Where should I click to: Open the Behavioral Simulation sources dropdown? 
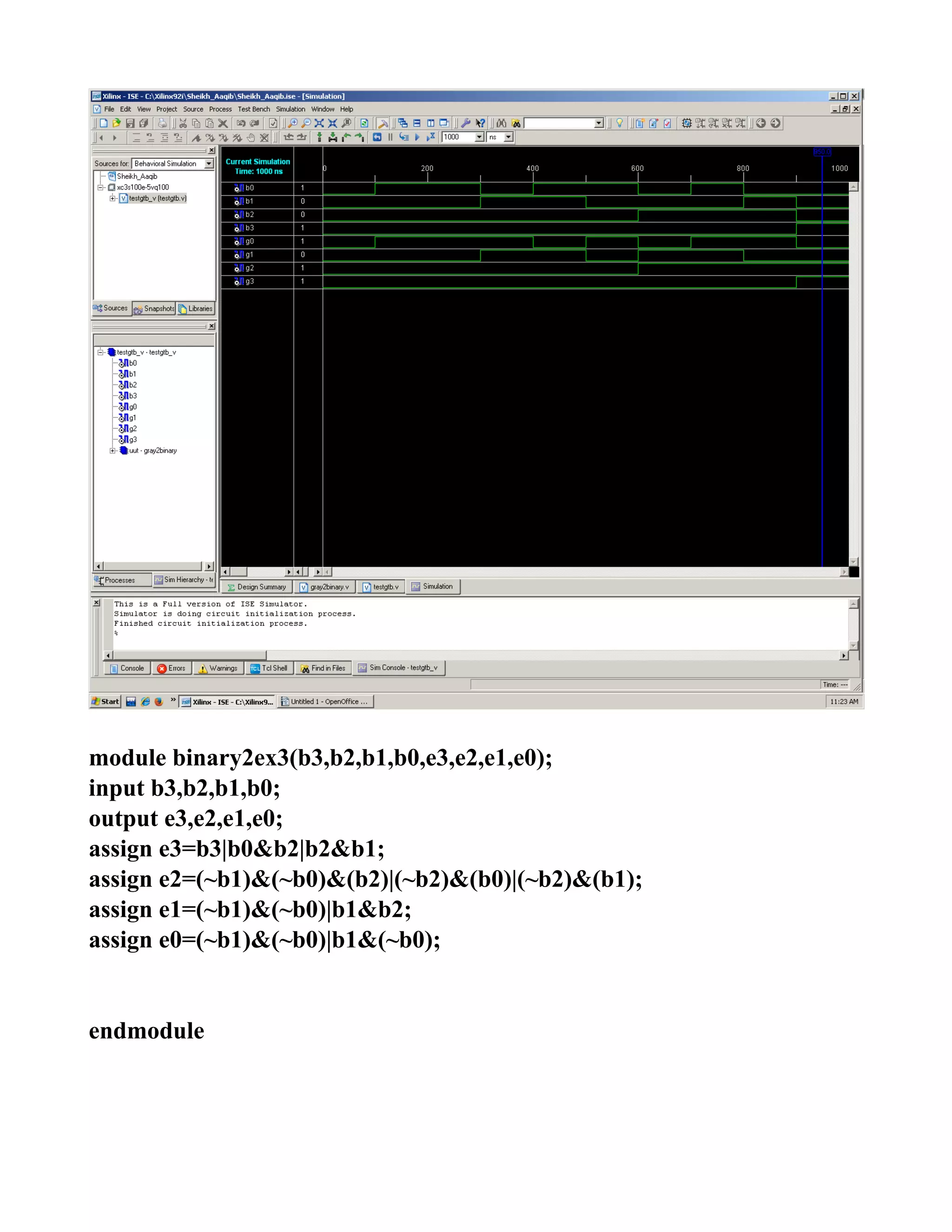click(209, 164)
